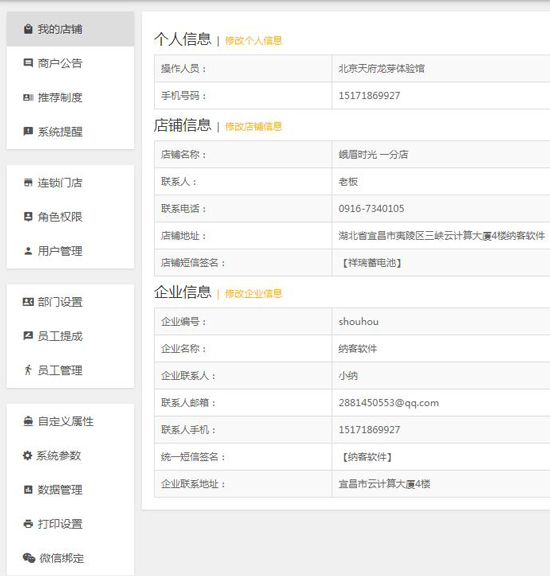The width and height of the screenshot is (550, 576).
Task: Click the chart icon beside 员工提成
Action: tap(28, 336)
